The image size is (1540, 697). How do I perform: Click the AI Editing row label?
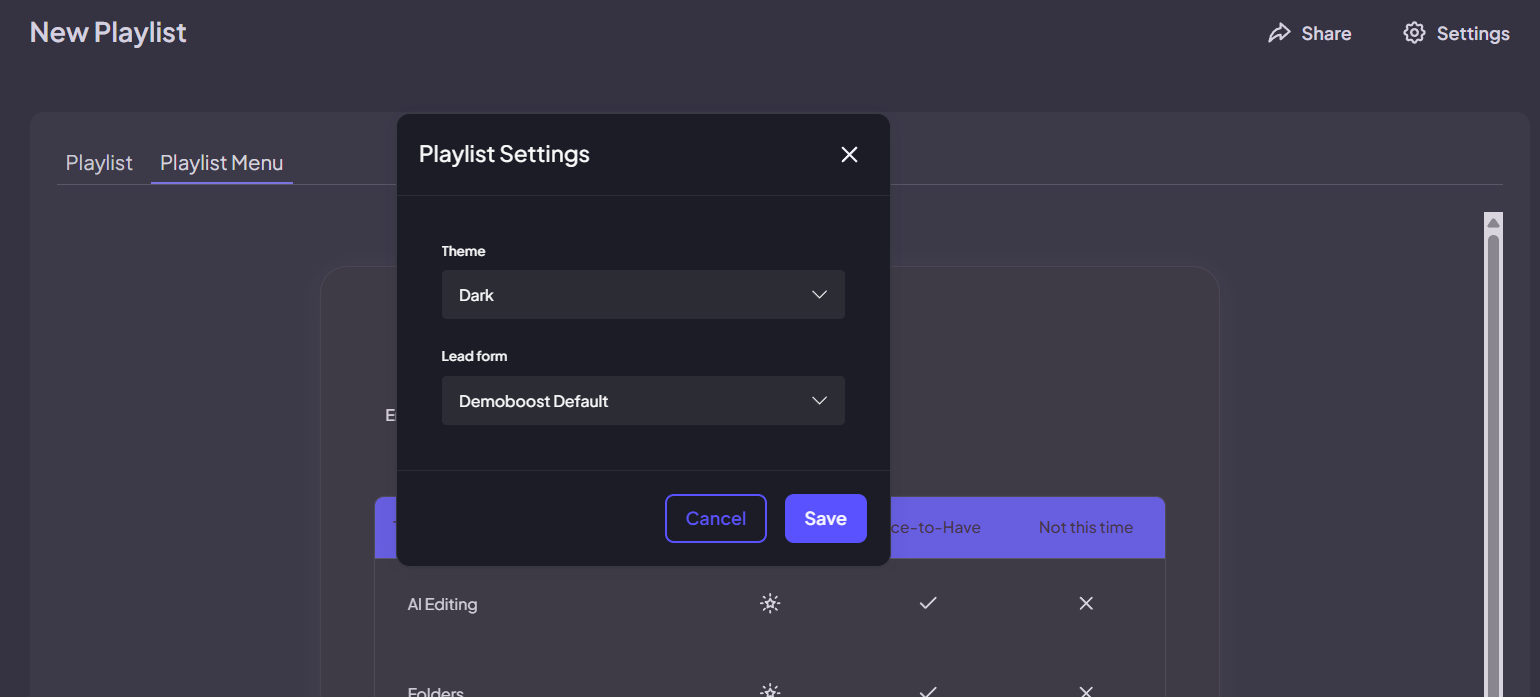click(x=442, y=604)
